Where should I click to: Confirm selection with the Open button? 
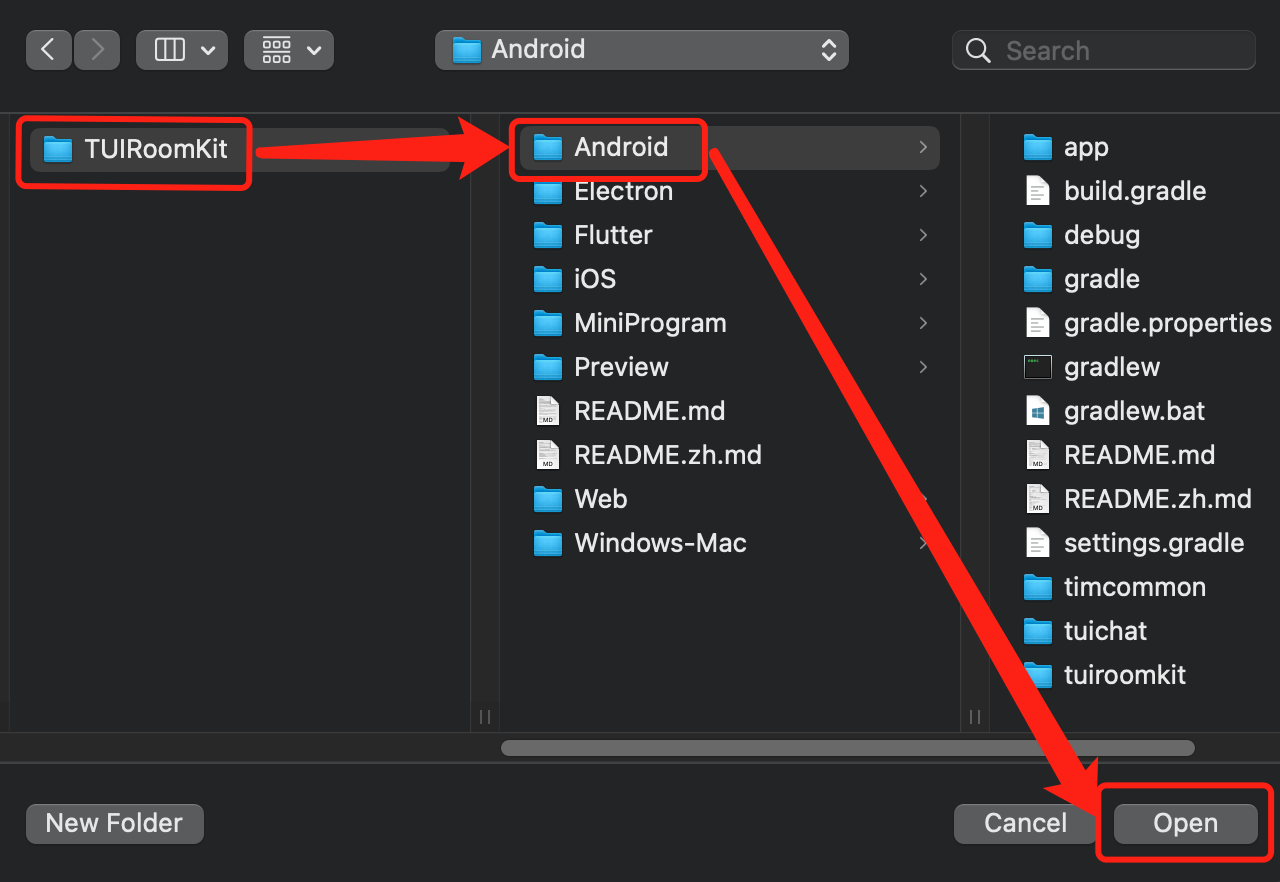tap(1185, 824)
